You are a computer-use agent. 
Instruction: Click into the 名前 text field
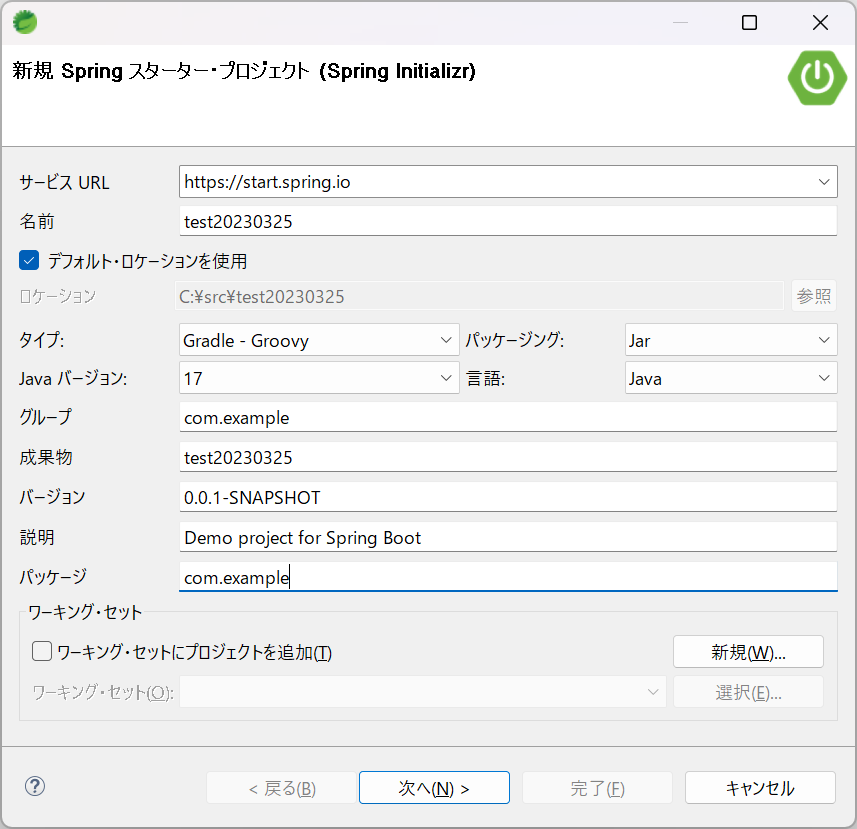tap(507, 221)
